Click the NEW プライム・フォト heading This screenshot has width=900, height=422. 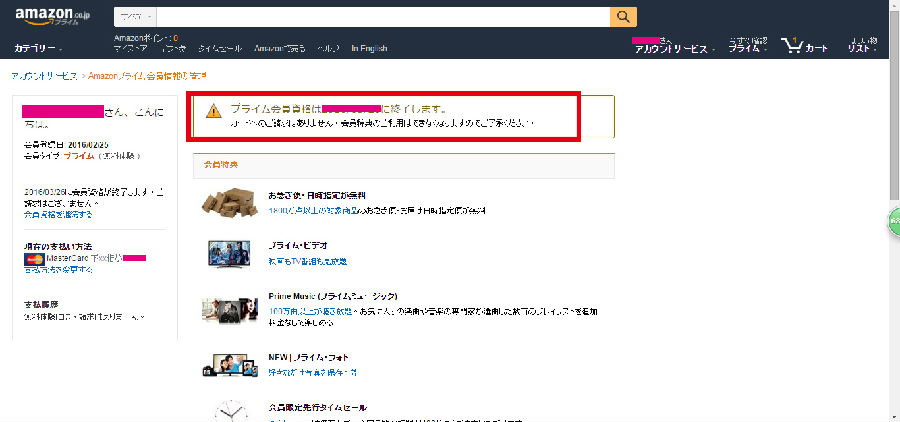click(309, 357)
